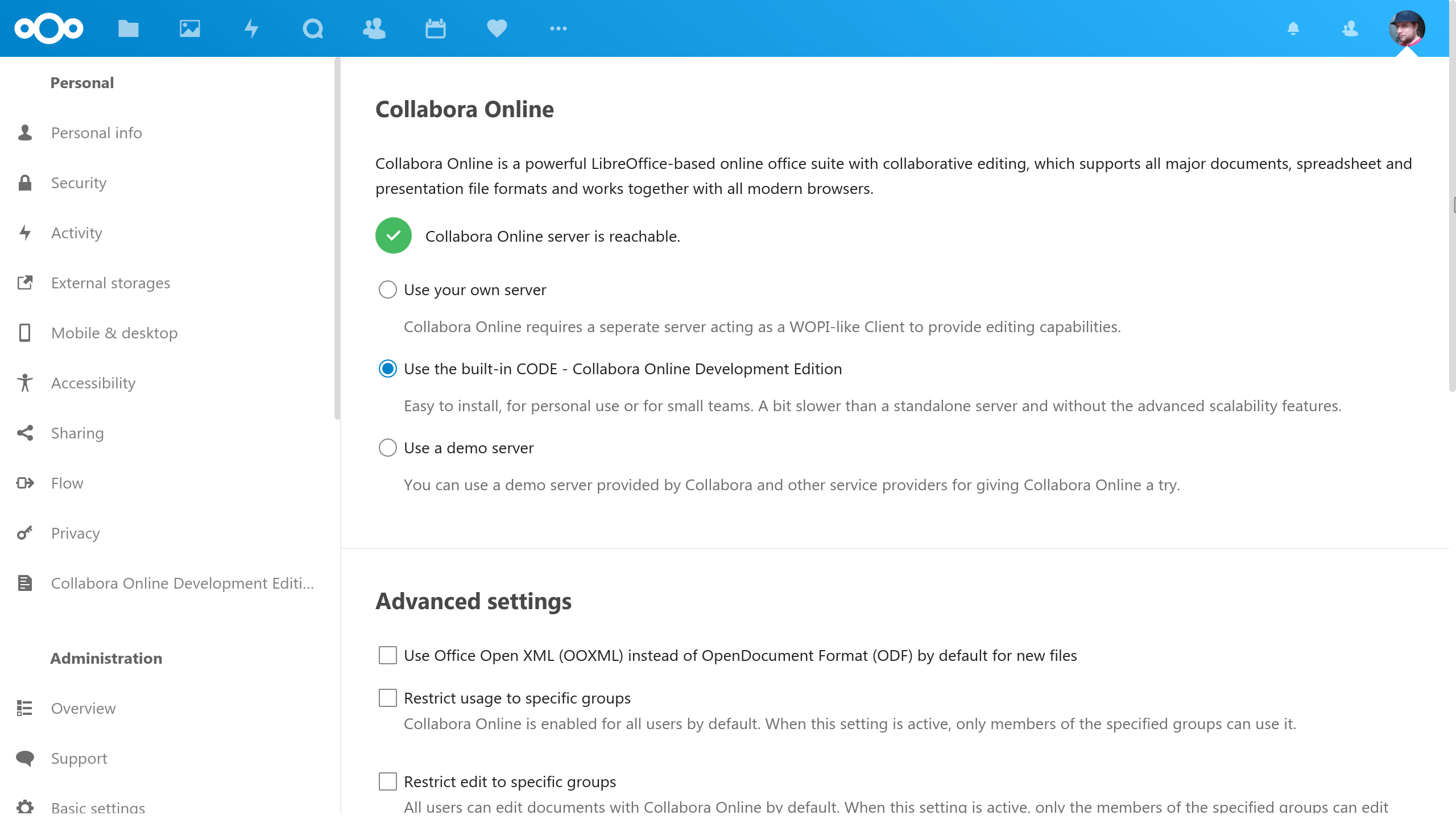Click the Security settings link
The image size is (1456, 819).
78,182
